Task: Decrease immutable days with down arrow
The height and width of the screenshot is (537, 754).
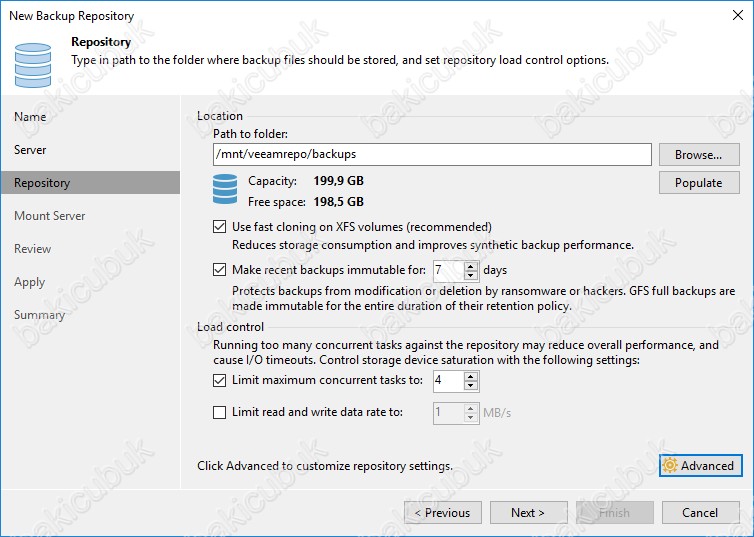Action: [x=471, y=275]
